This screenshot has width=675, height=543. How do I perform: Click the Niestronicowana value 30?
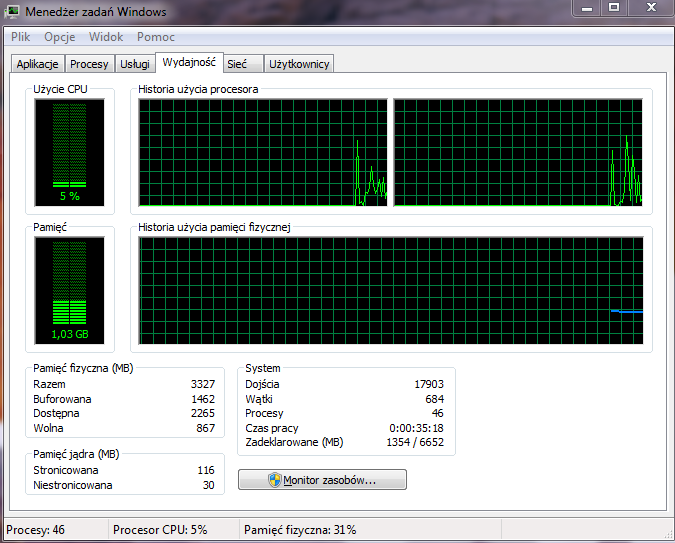(x=209, y=485)
